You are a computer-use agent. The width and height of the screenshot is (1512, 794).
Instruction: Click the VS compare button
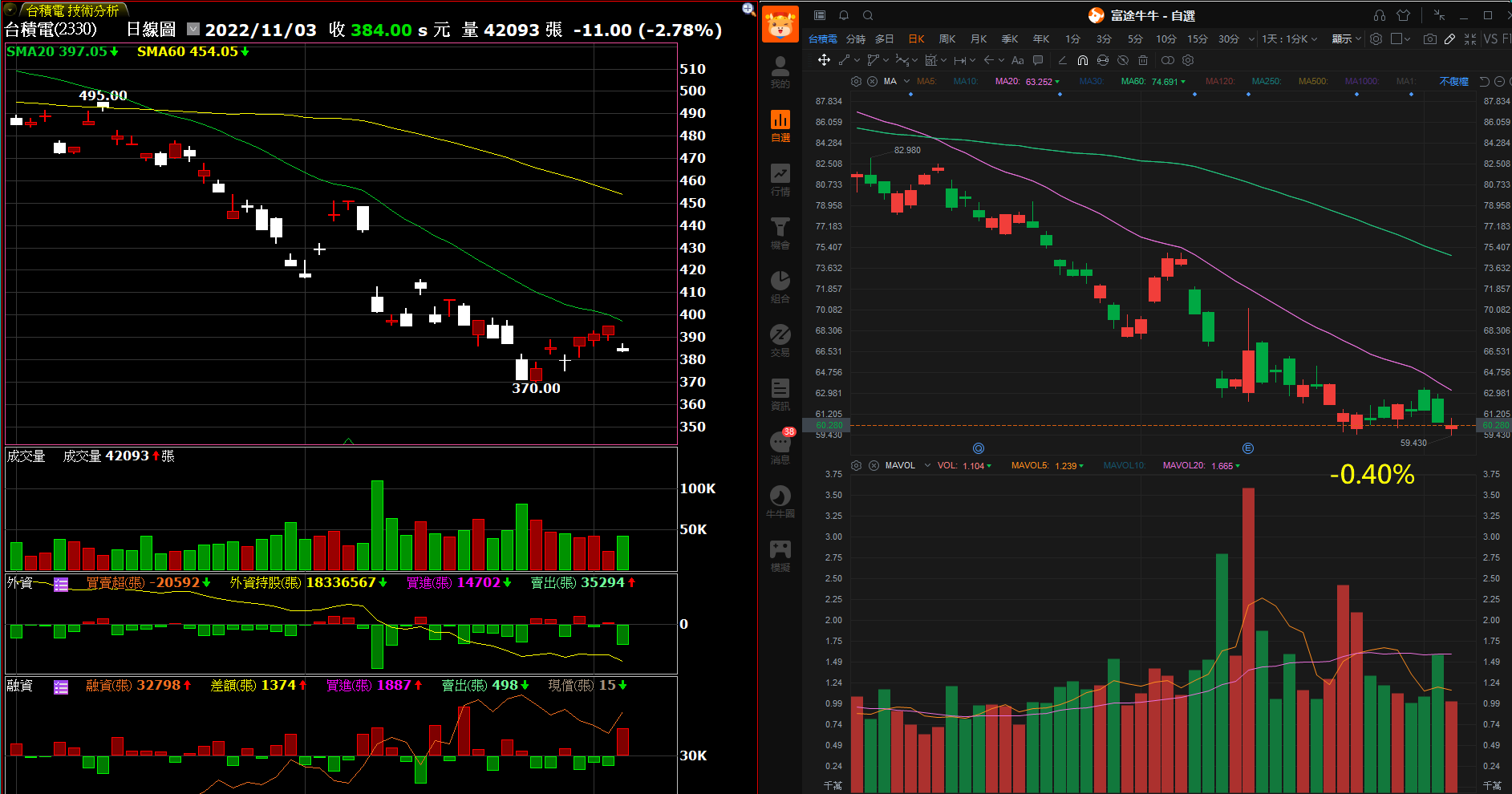[1490, 38]
